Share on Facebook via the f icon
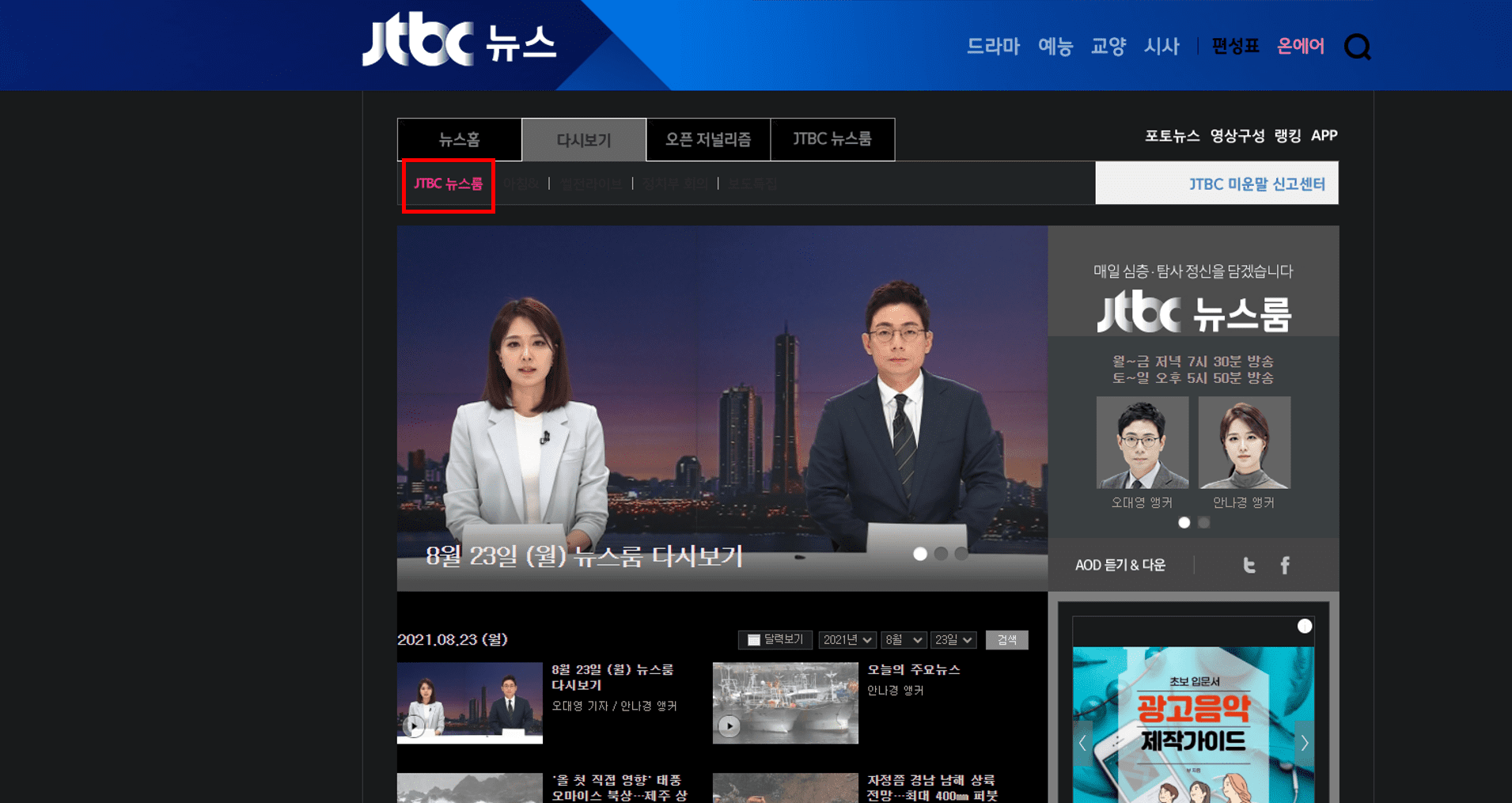This screenshot has height=803, width=1512. 1285,565
